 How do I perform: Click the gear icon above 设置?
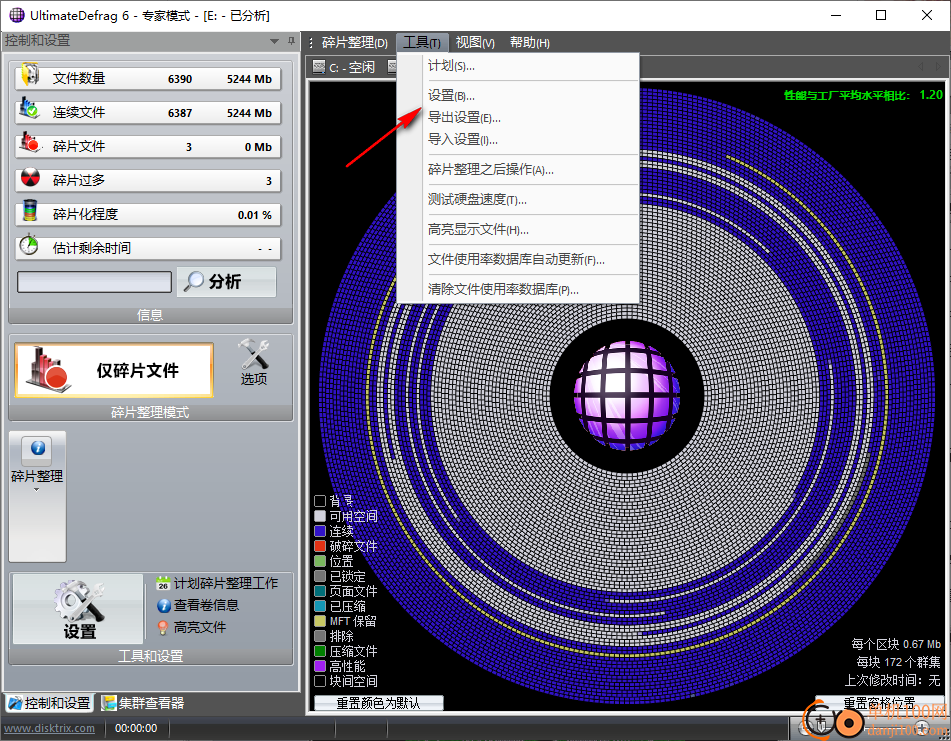tap(79, 600)
